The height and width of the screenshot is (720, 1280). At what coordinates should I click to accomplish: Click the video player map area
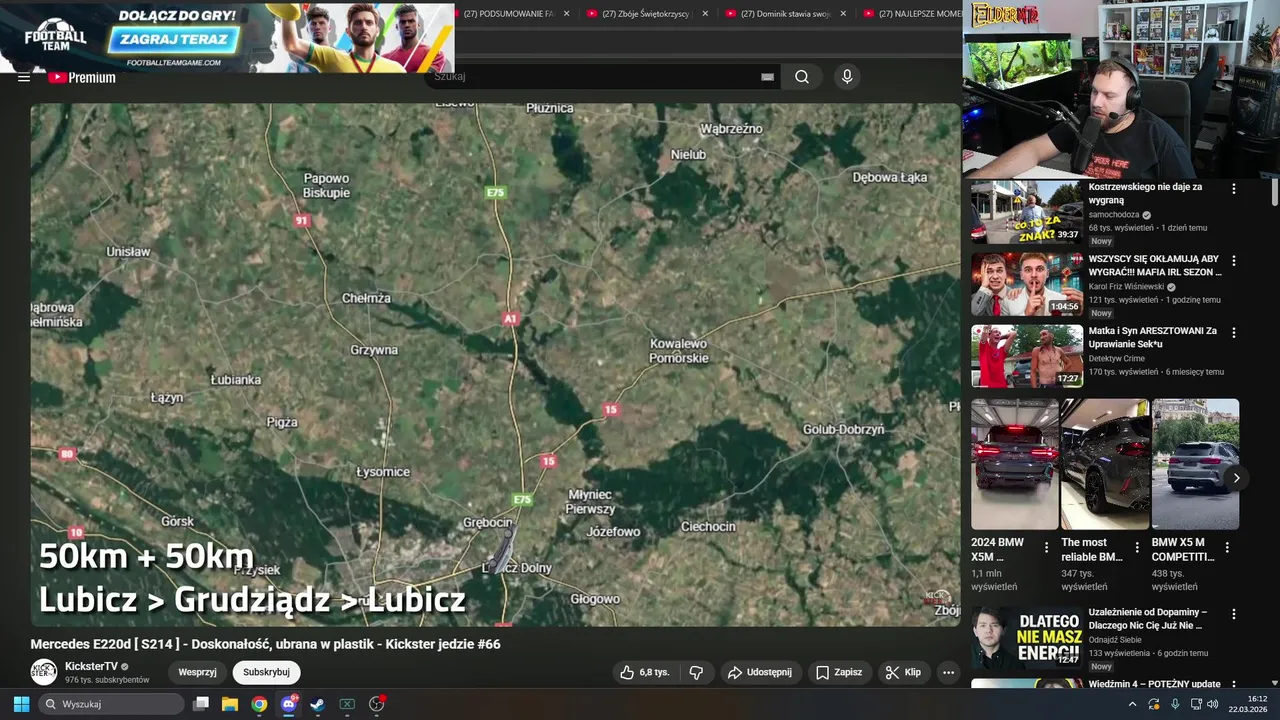click(495, 365)
